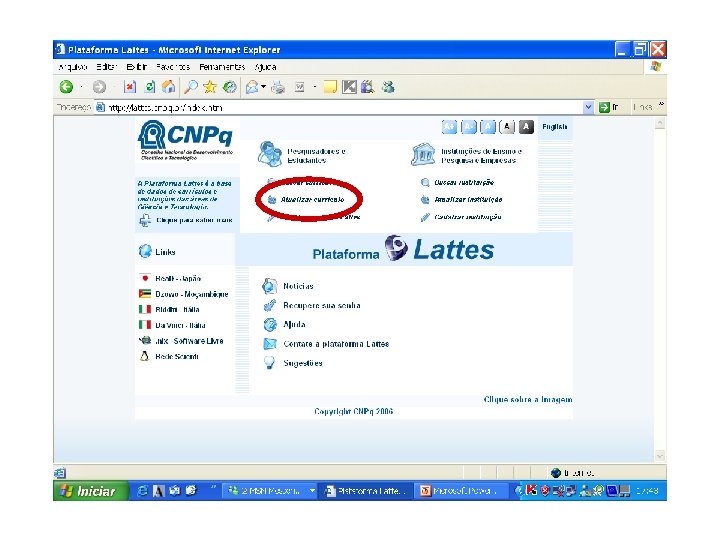Open the Dzowo - Moçambique link

tap(191, 294)
